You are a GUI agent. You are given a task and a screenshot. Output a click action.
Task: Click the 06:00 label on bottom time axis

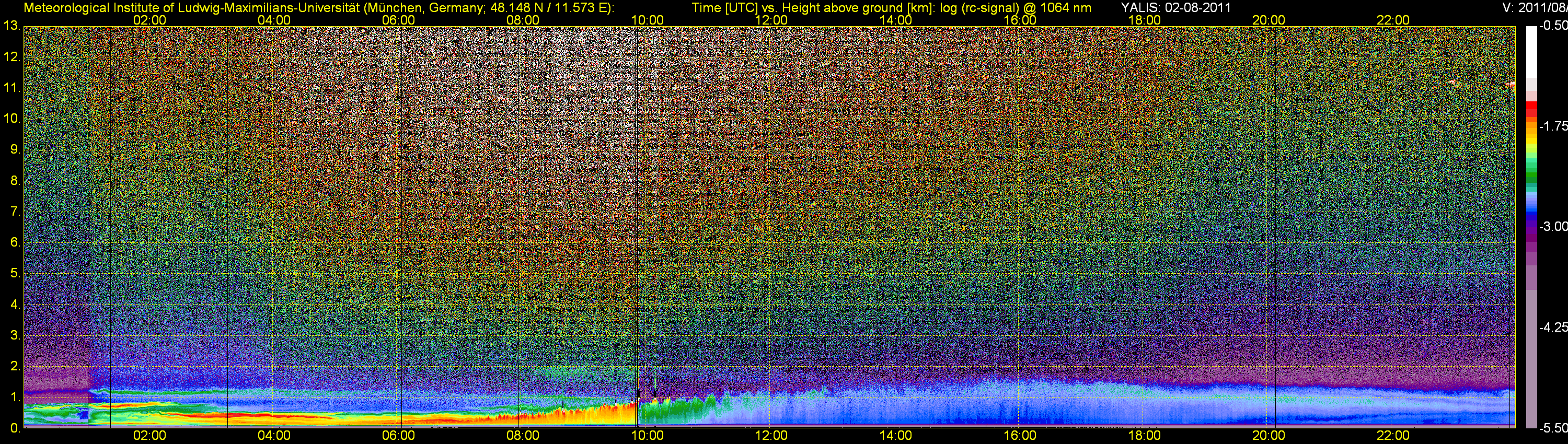398,436
